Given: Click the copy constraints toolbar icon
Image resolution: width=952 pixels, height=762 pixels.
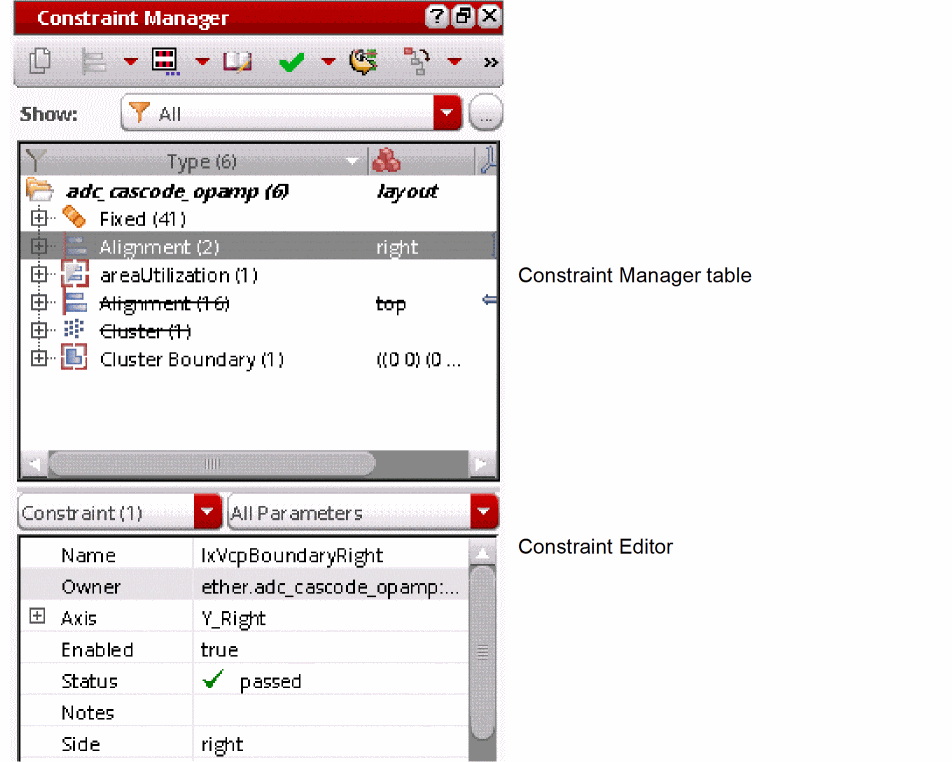Looking at the screenshot, I should 40,61.
